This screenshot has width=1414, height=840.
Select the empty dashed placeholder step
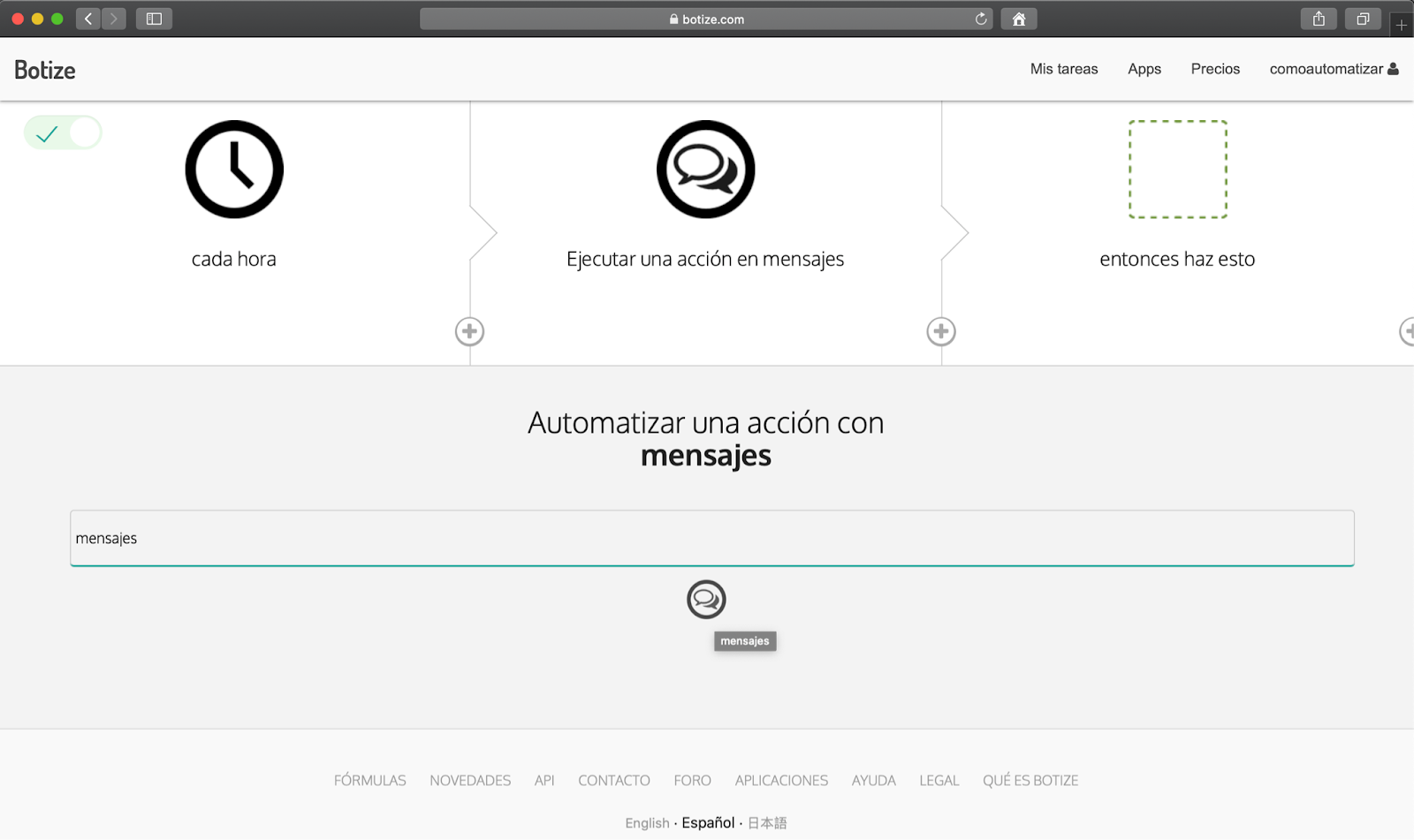click(x=1177, y=170)
